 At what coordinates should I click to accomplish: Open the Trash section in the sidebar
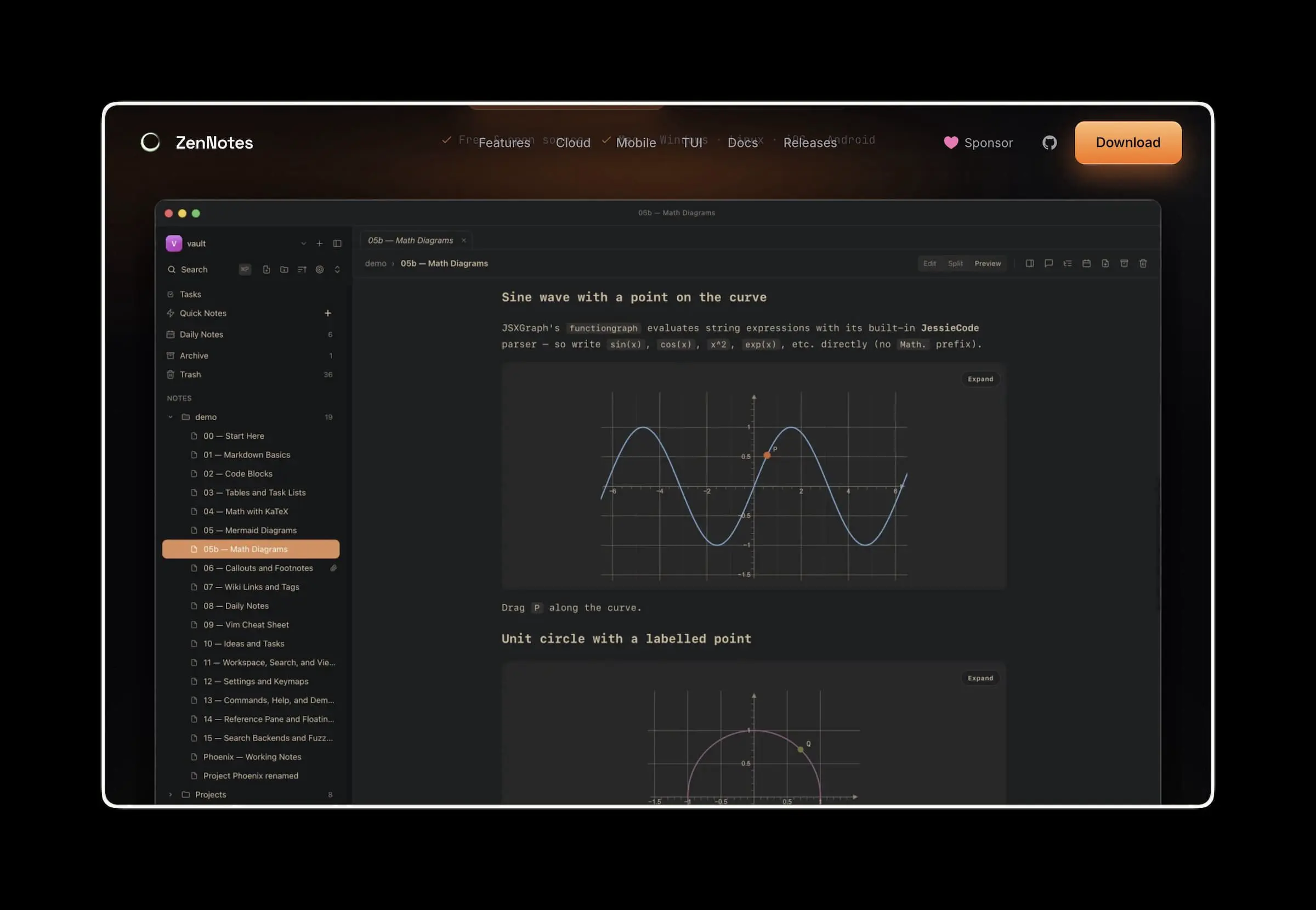251,375
